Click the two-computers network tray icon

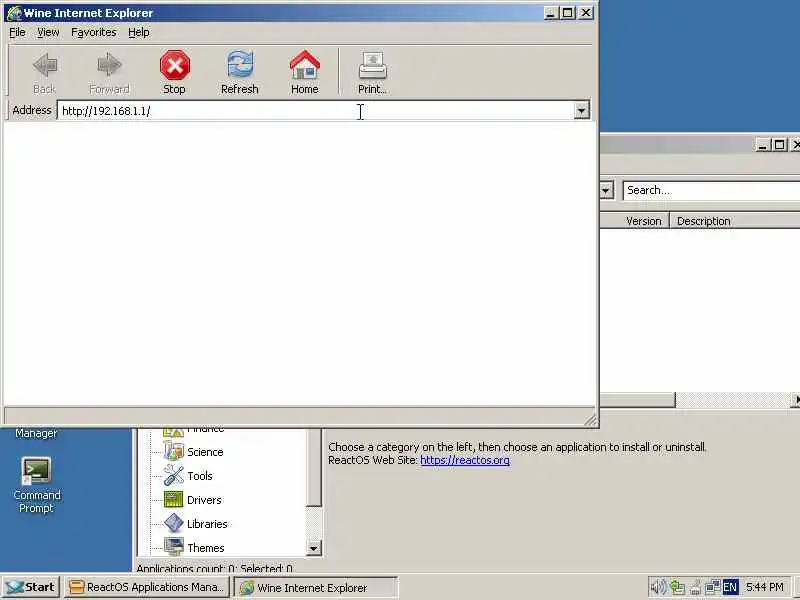coord(713,587)
